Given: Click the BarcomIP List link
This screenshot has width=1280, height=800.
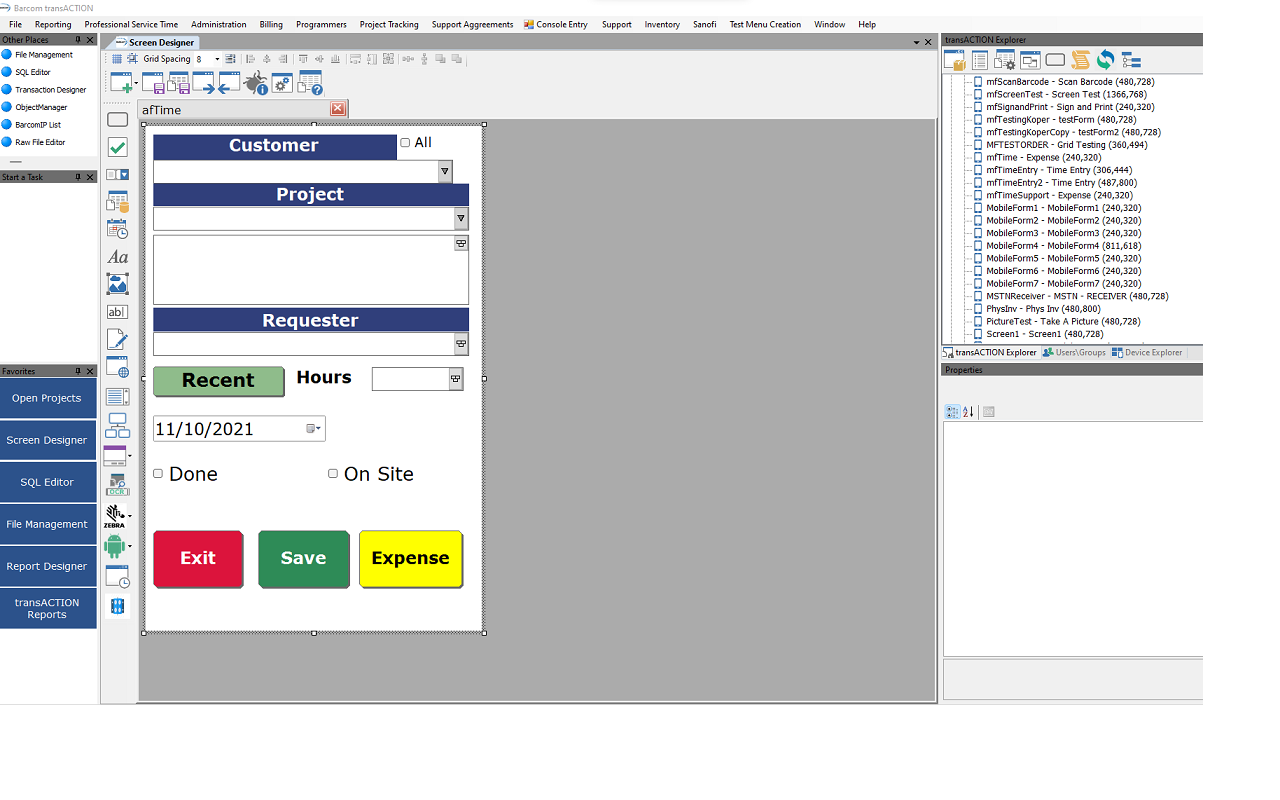Looking at the screenshot, I should [38, 125].
